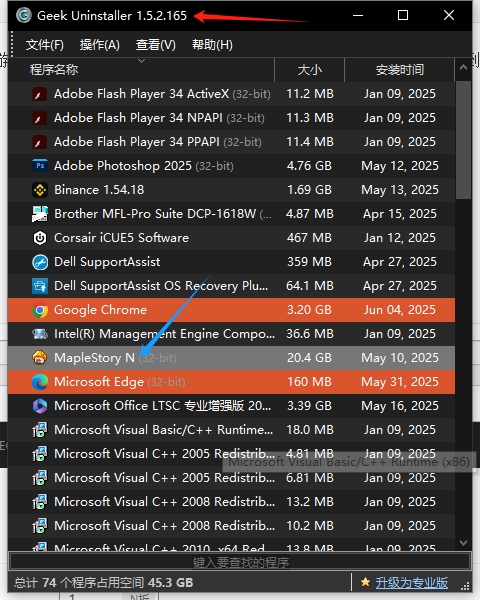480x600 pixels.
Task: Focus the 键入要查找的程序 search field
Action: (240, 562)
